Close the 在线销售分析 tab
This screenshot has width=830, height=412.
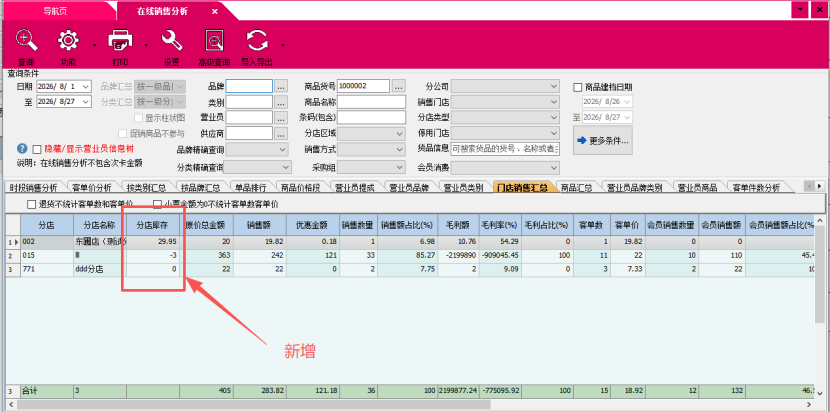coord(214,11)
